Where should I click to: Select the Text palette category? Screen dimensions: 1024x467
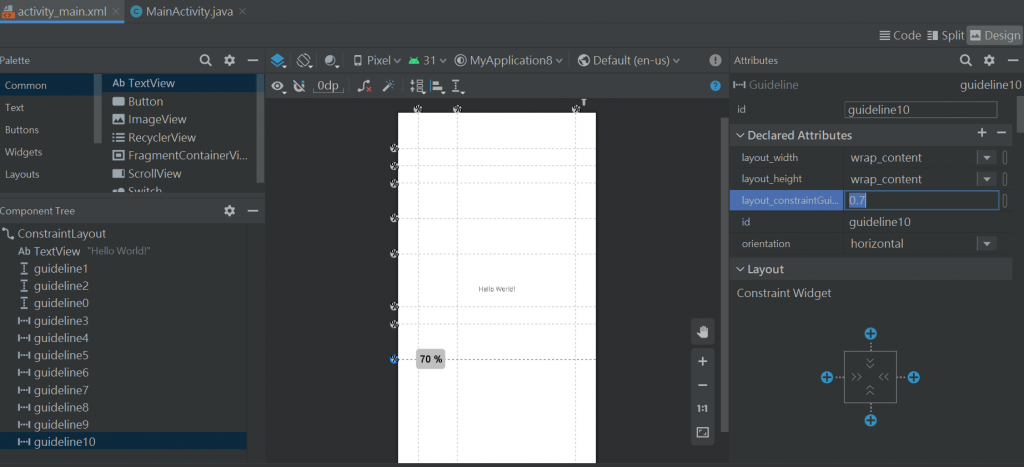pyautogui.click(x=14, y=108)
